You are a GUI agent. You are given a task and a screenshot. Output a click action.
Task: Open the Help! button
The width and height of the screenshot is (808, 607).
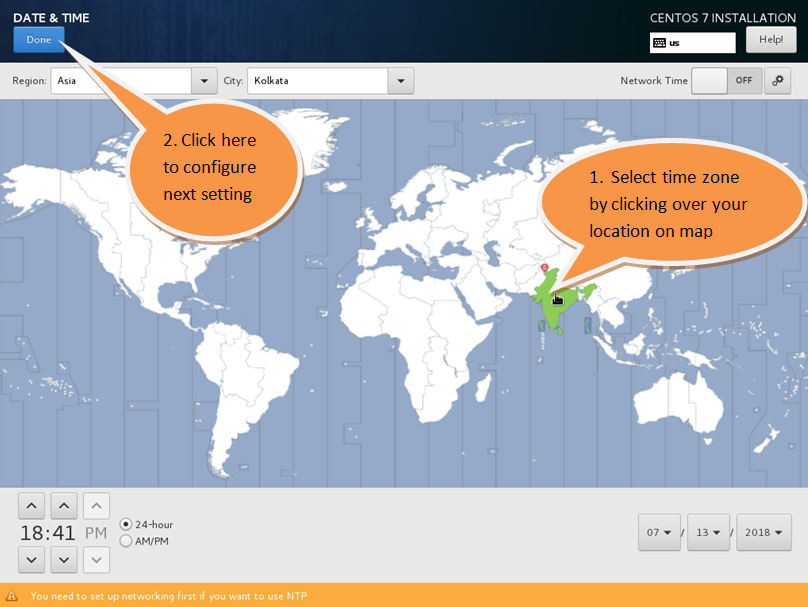click(771, 40)
